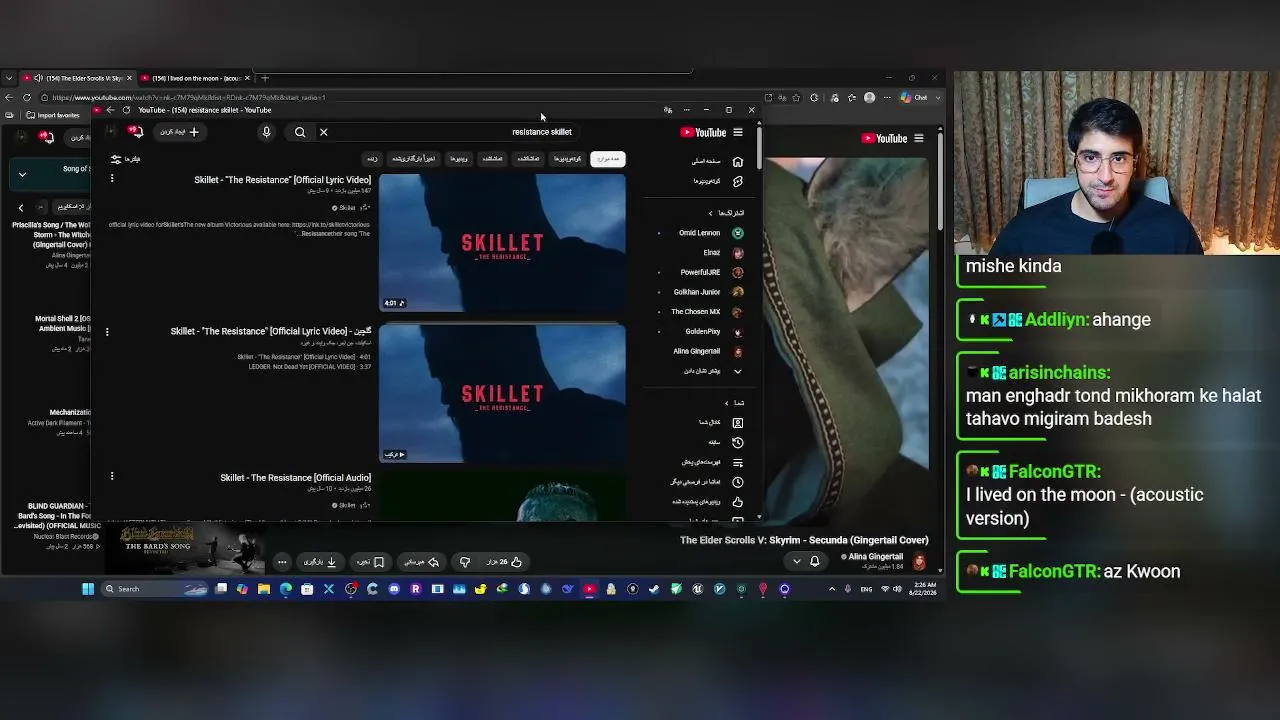
Task: Select the highlighted All results filter chip
Action: pyautogui.click(x=607, y=159)
